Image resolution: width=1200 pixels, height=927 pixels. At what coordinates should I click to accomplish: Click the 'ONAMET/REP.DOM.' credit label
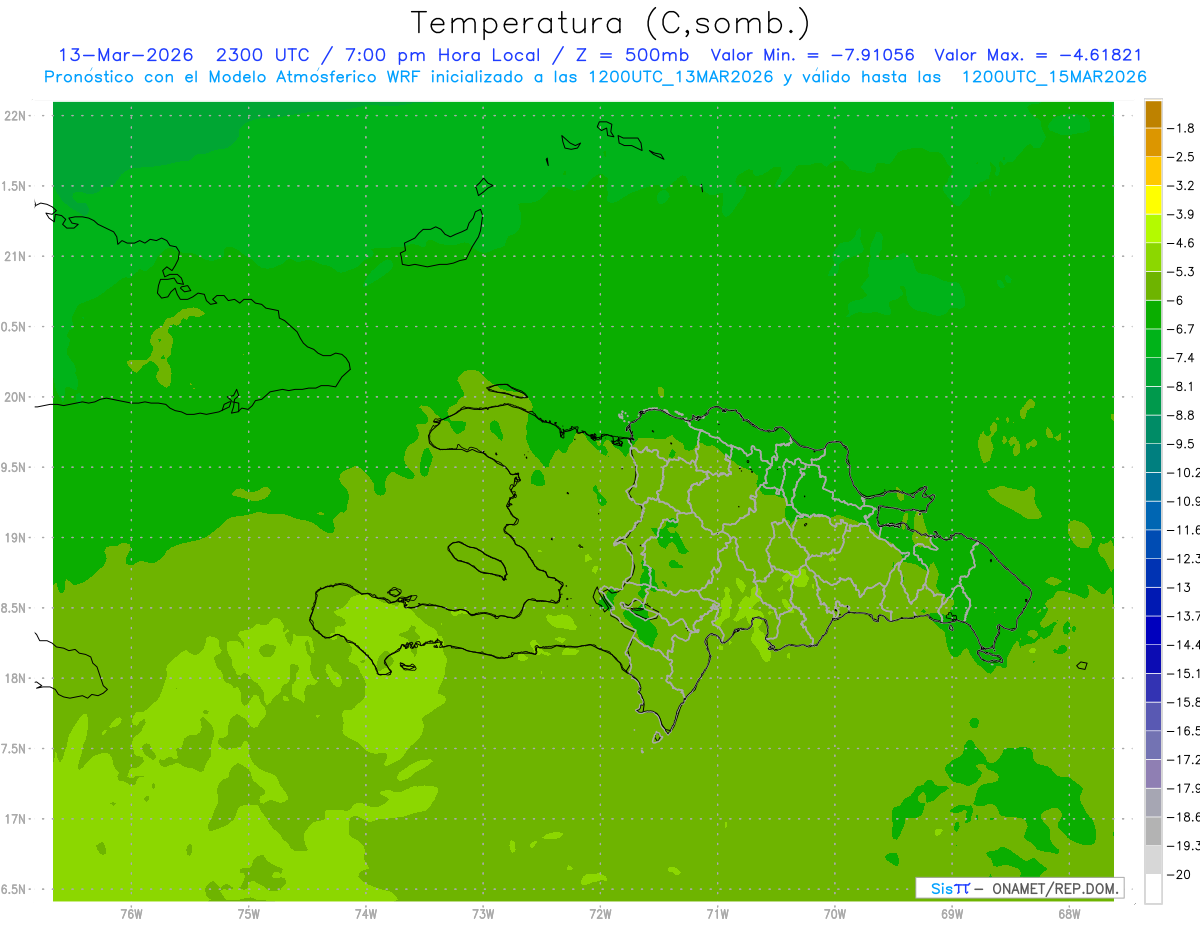click(x=1054, y=888)
